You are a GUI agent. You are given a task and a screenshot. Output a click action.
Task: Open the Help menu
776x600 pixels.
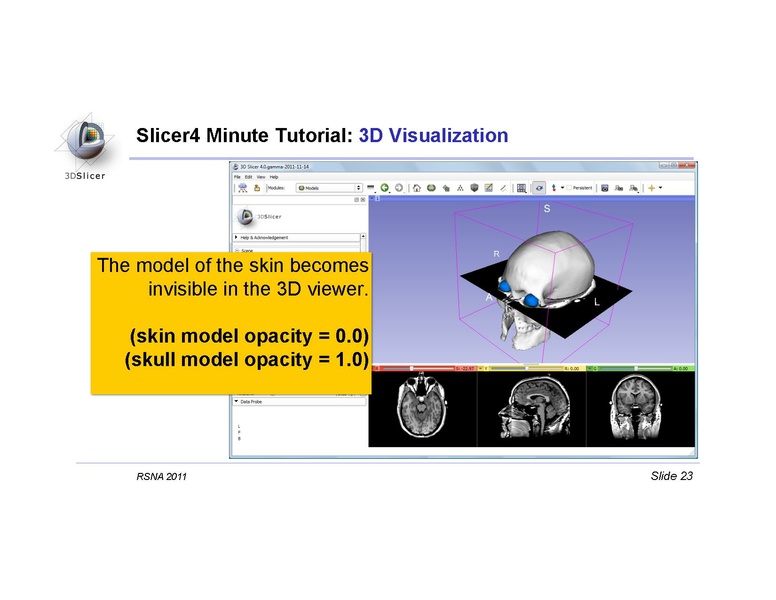coord(274,177)
